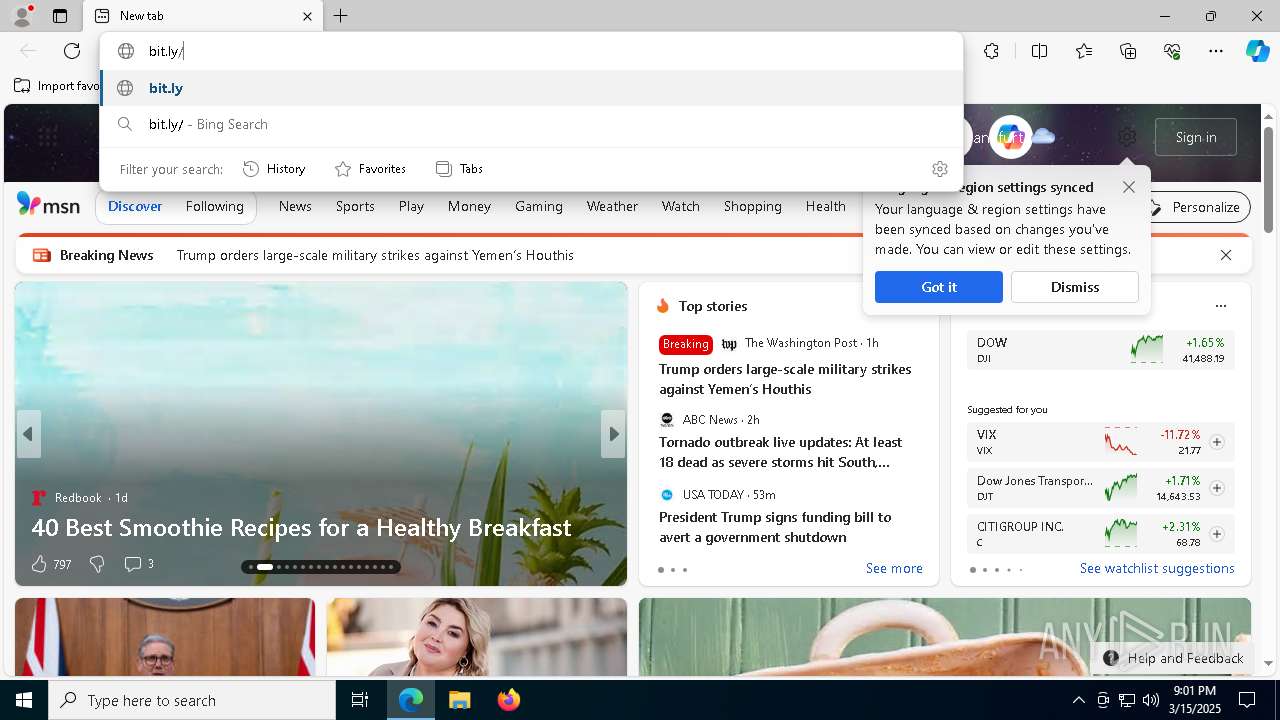
Task: Add VIX to watchlist
Action: [1217, 442]
